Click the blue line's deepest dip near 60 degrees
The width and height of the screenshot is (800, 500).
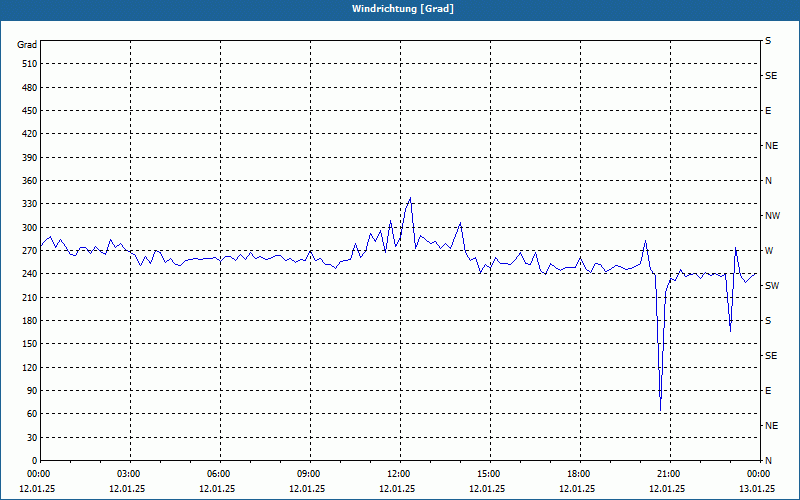[660, 410]
